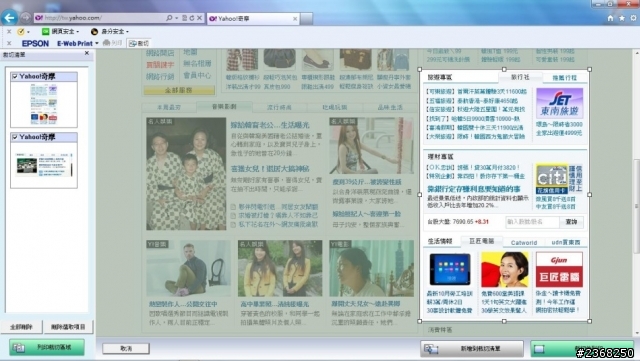Expand the yellow check icon dropdown
This screenshot has width=640, height=361.
coord(28,32)
